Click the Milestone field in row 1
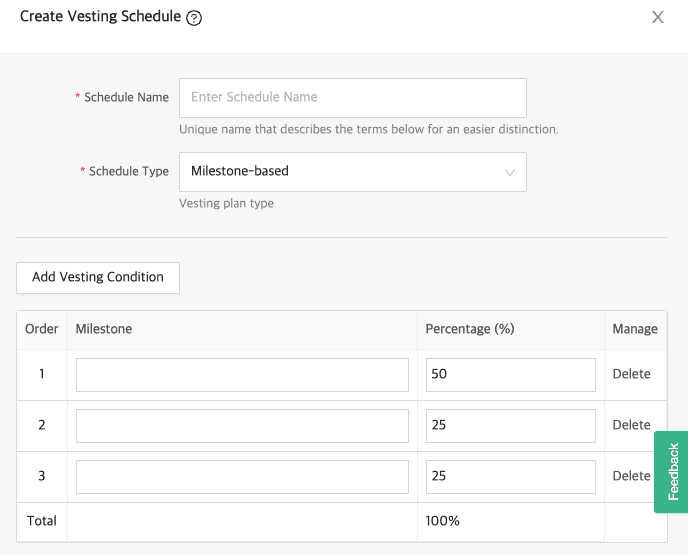The width and height of the screenshot is (688, 555). click(242, 375)
